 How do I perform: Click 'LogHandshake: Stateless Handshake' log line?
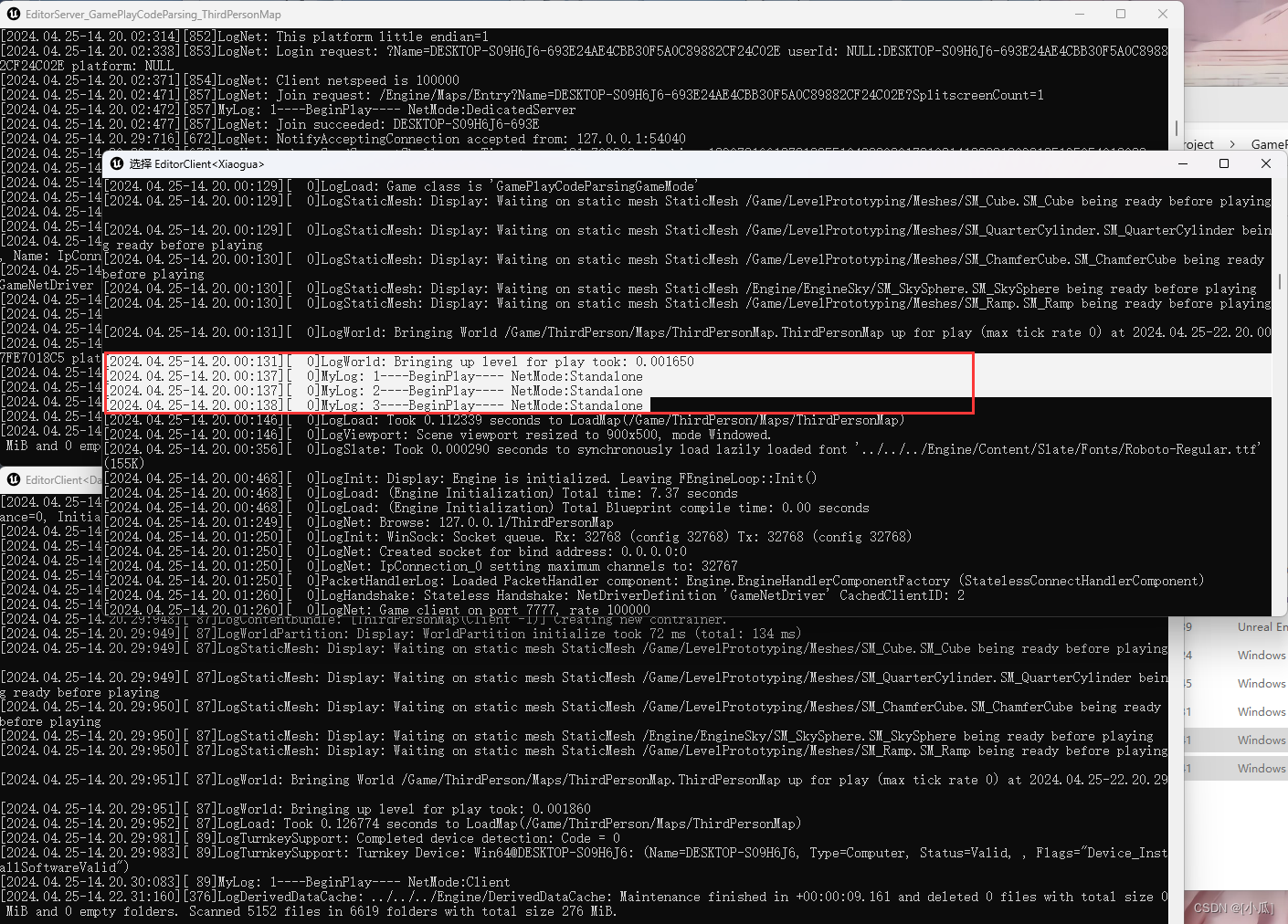pos(534,595)
